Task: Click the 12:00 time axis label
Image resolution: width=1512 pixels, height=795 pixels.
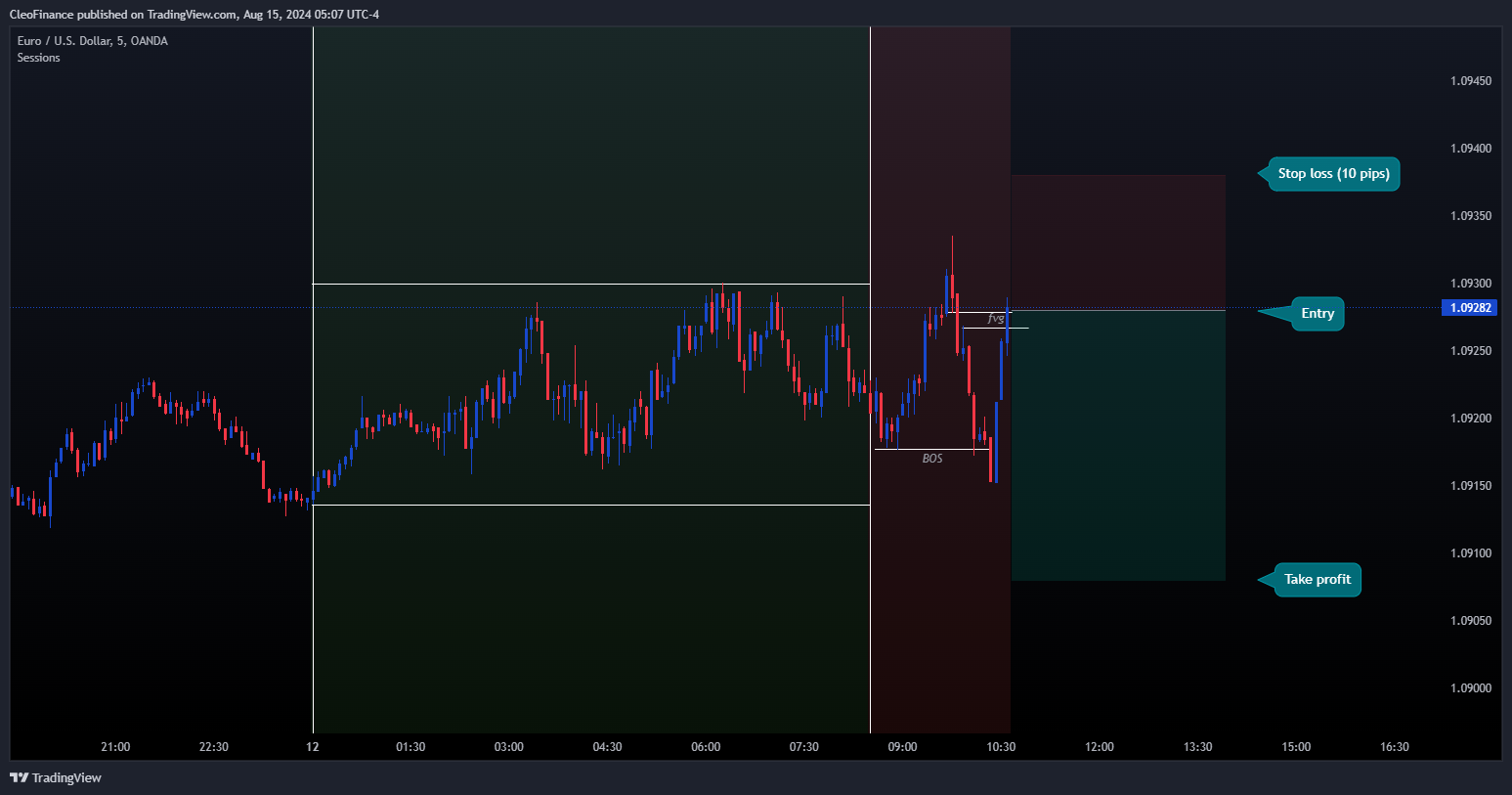Action: click(1100, 747)
